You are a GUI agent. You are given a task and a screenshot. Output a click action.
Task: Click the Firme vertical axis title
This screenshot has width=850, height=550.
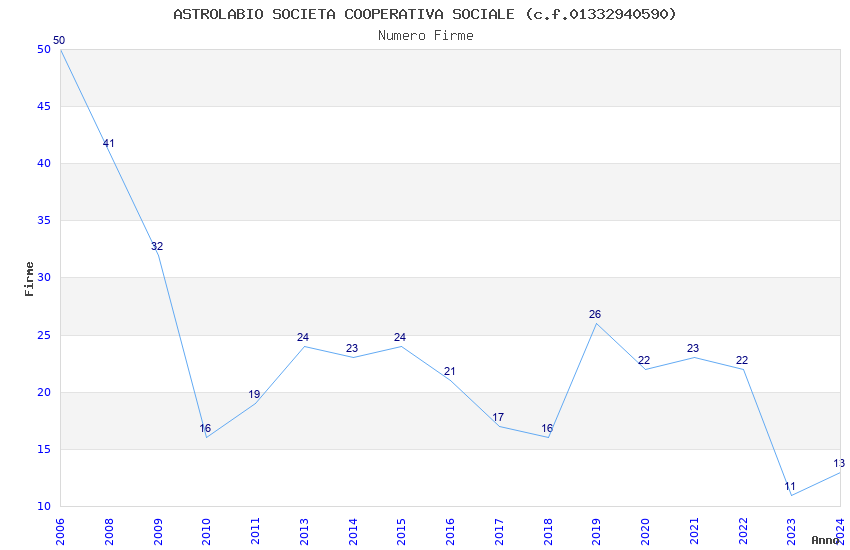pos(29,279)
